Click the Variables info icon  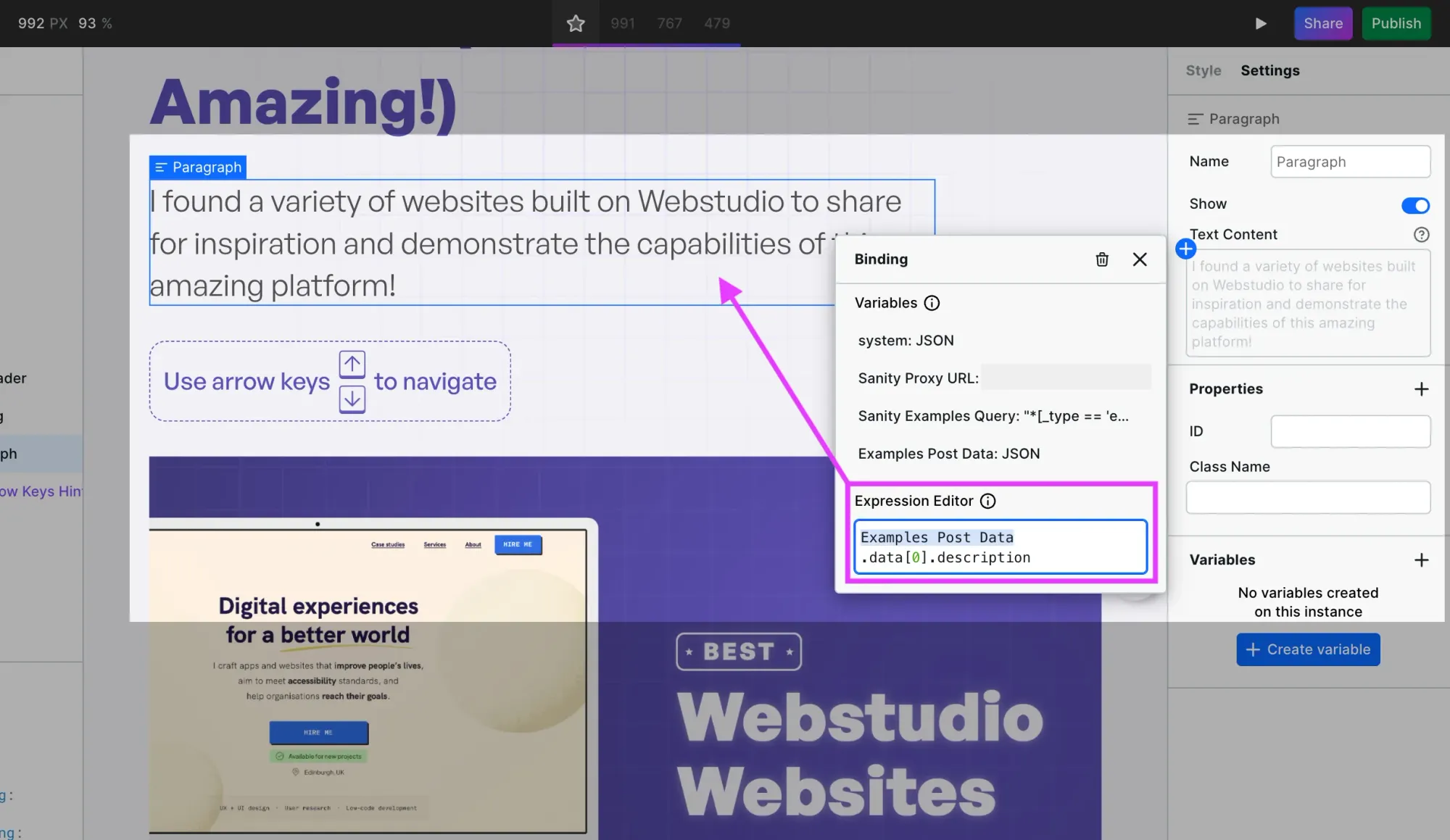pos(932,303)
